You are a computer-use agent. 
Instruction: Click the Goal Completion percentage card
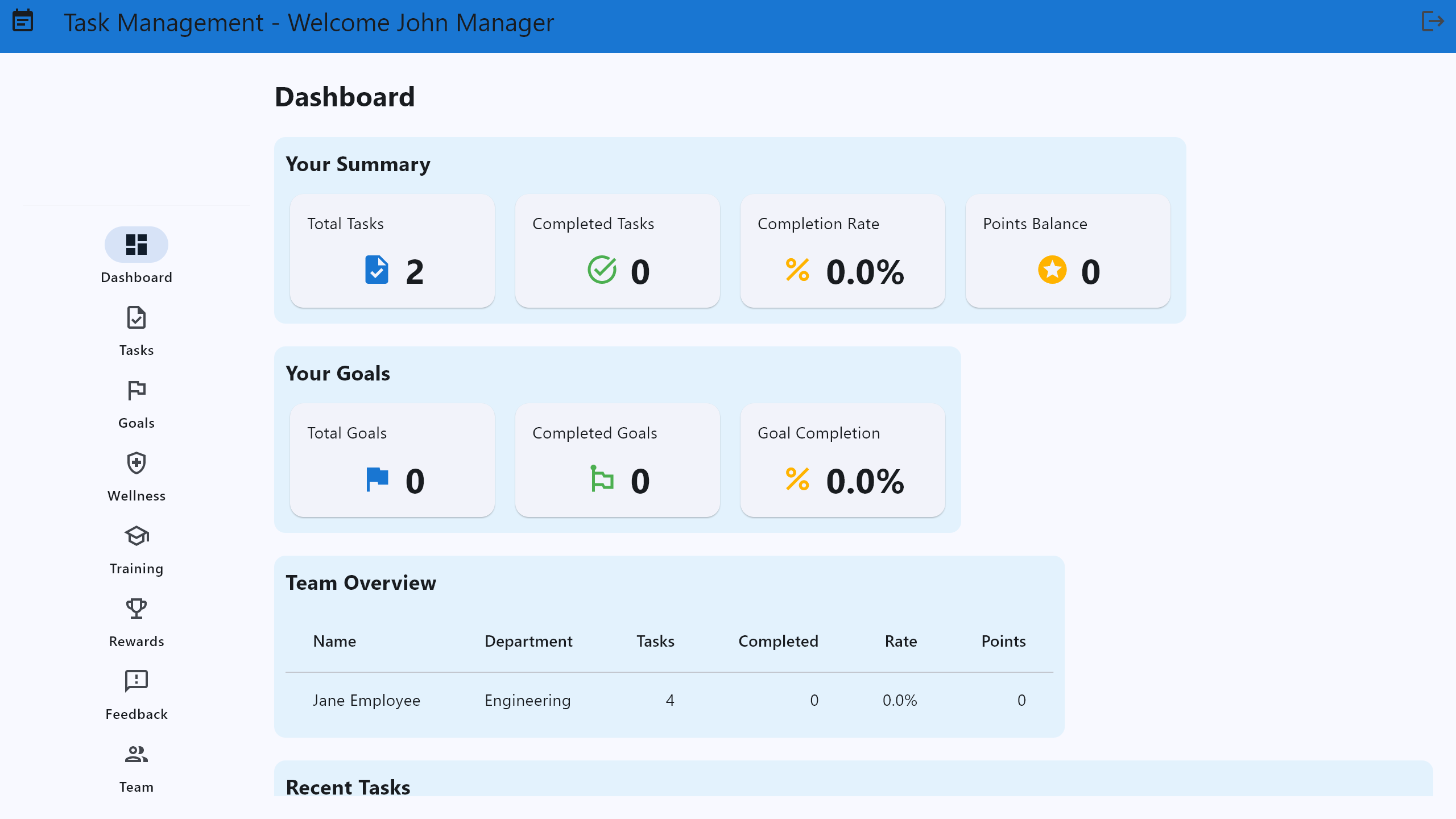[x=842, y=460]
